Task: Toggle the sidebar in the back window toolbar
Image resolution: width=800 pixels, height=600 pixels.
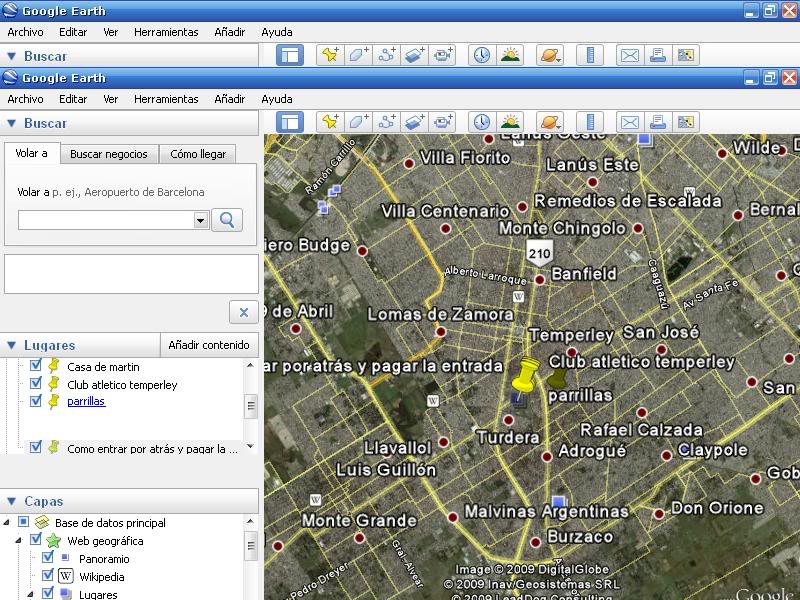Action: coord(290,55)
